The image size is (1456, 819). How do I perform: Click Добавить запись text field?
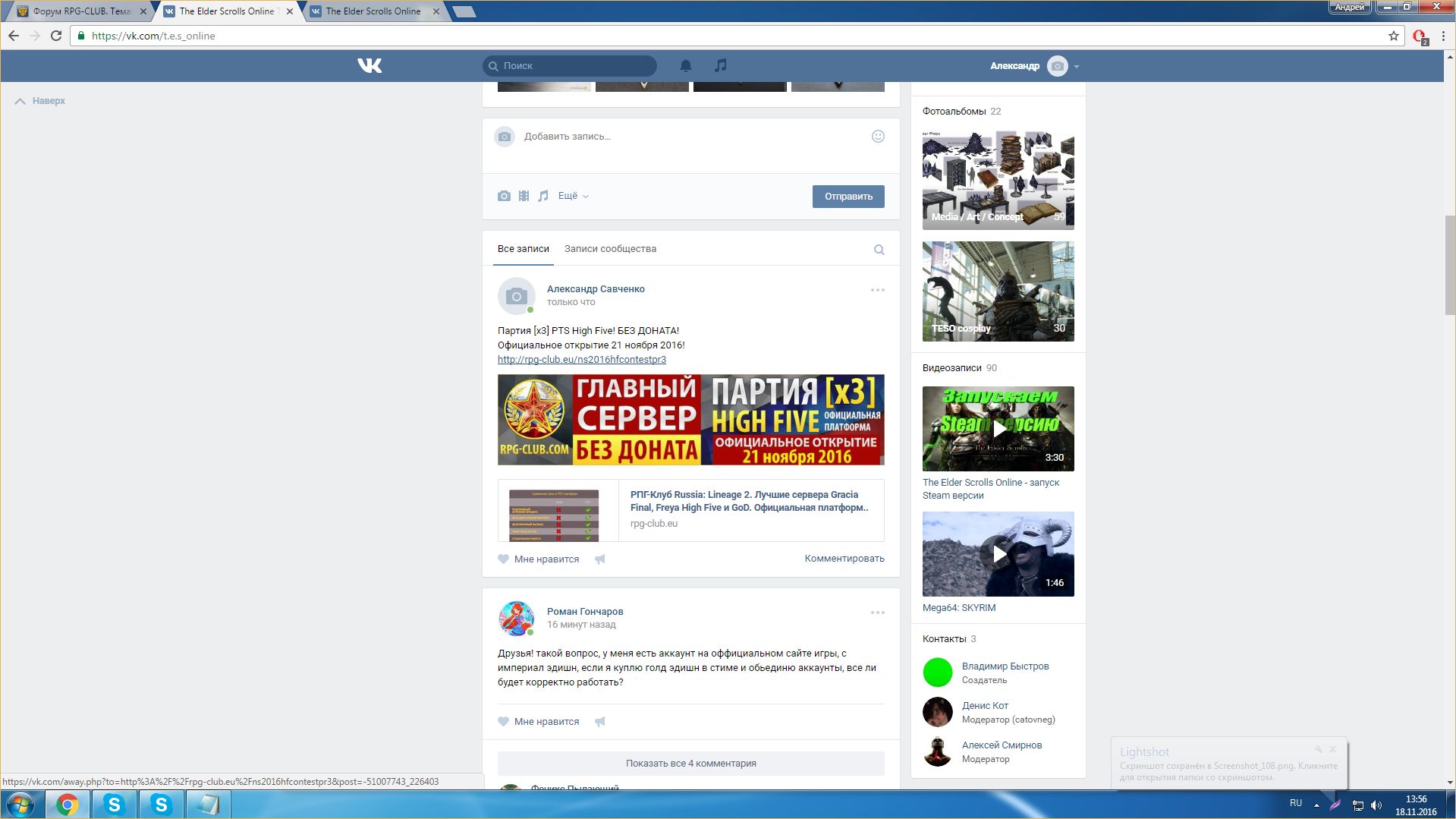[691, 137]
